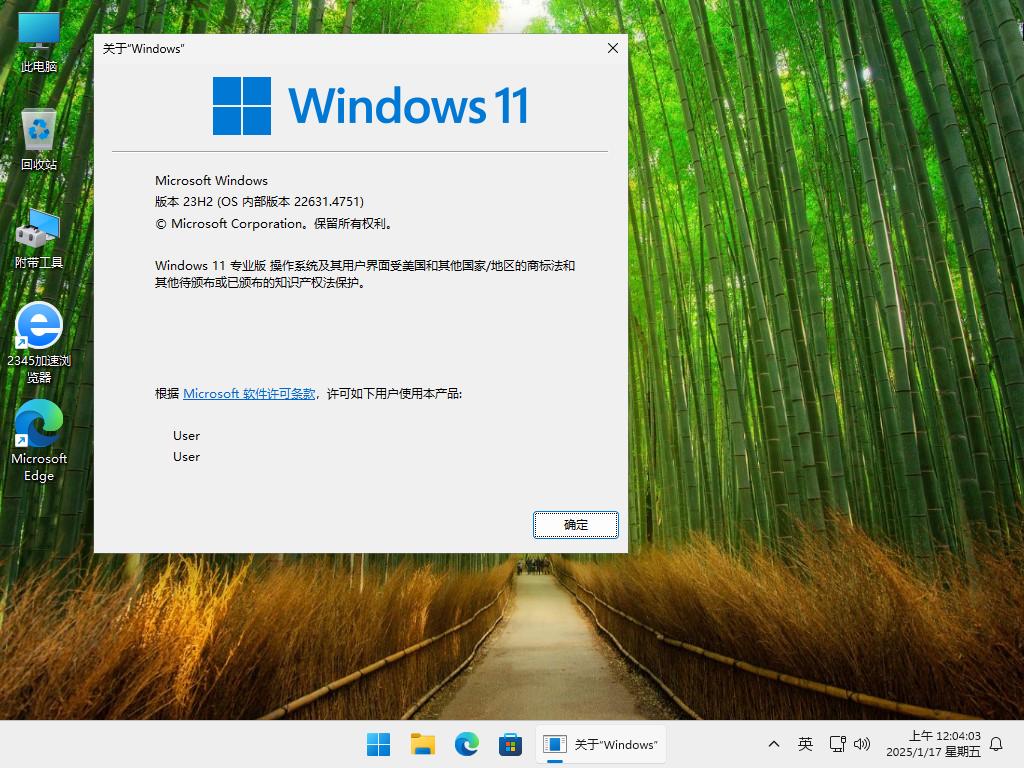This screenshot has width=1024, height=768.
Task: Click the © Microsoft Corporation copyright line
Action: 274,223
